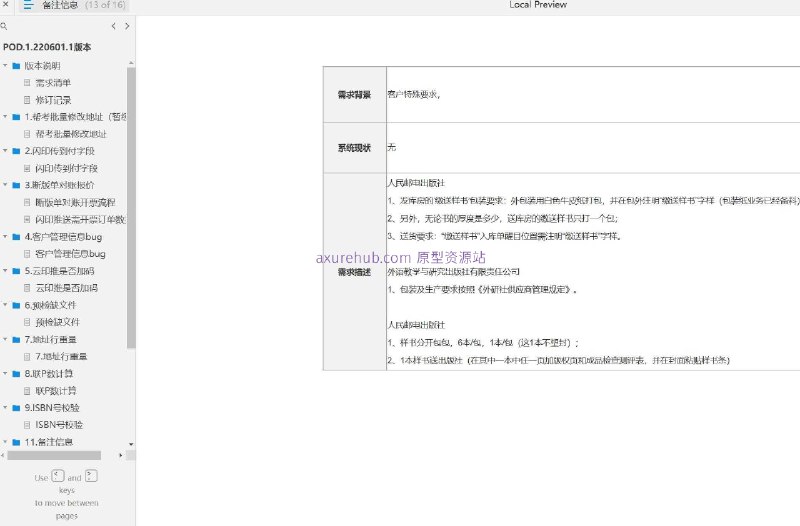This screenshot has width=800, height=526.
Task: Collapse the 2.闪印传到付字段 folder arrow
Action: click(x=5, y=151)
